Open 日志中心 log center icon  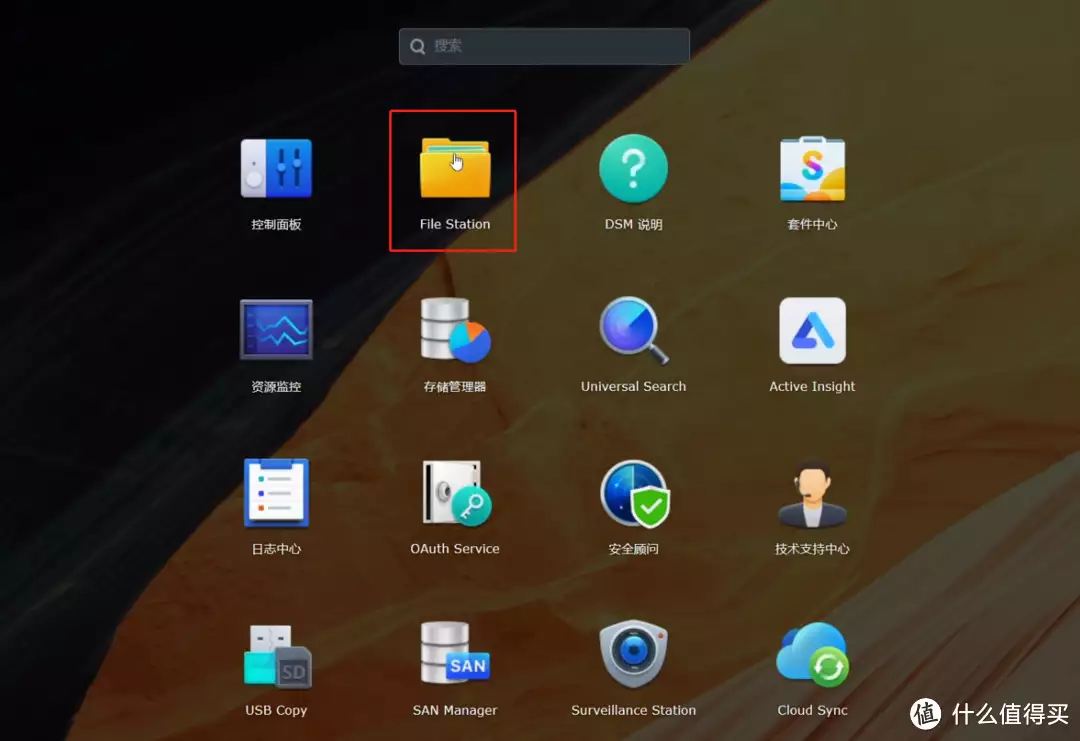[276, 493]
